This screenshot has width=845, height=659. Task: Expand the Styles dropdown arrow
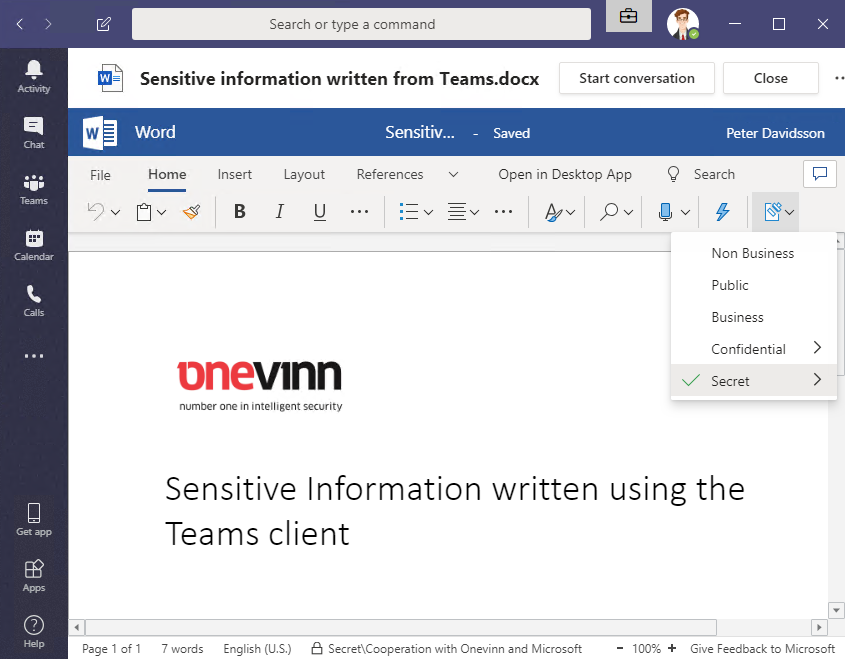(571, 212)
